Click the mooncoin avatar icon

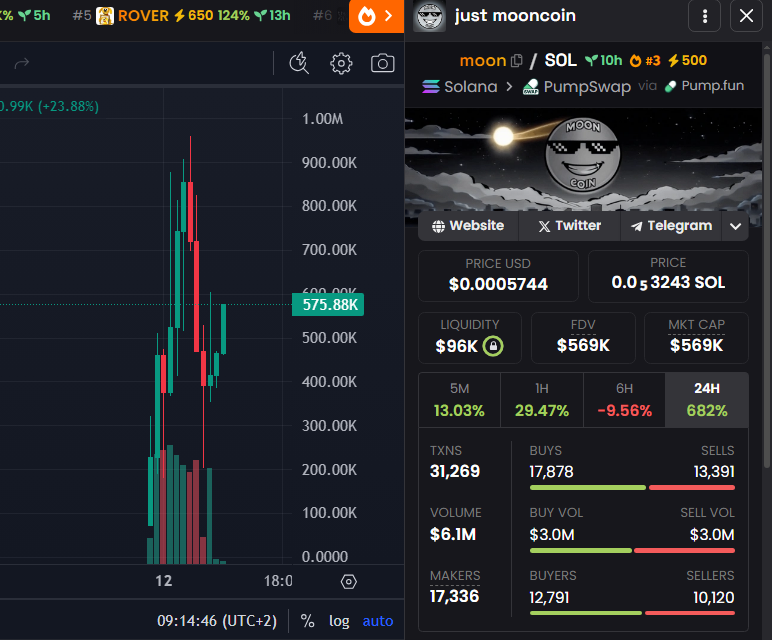(429, 16)
